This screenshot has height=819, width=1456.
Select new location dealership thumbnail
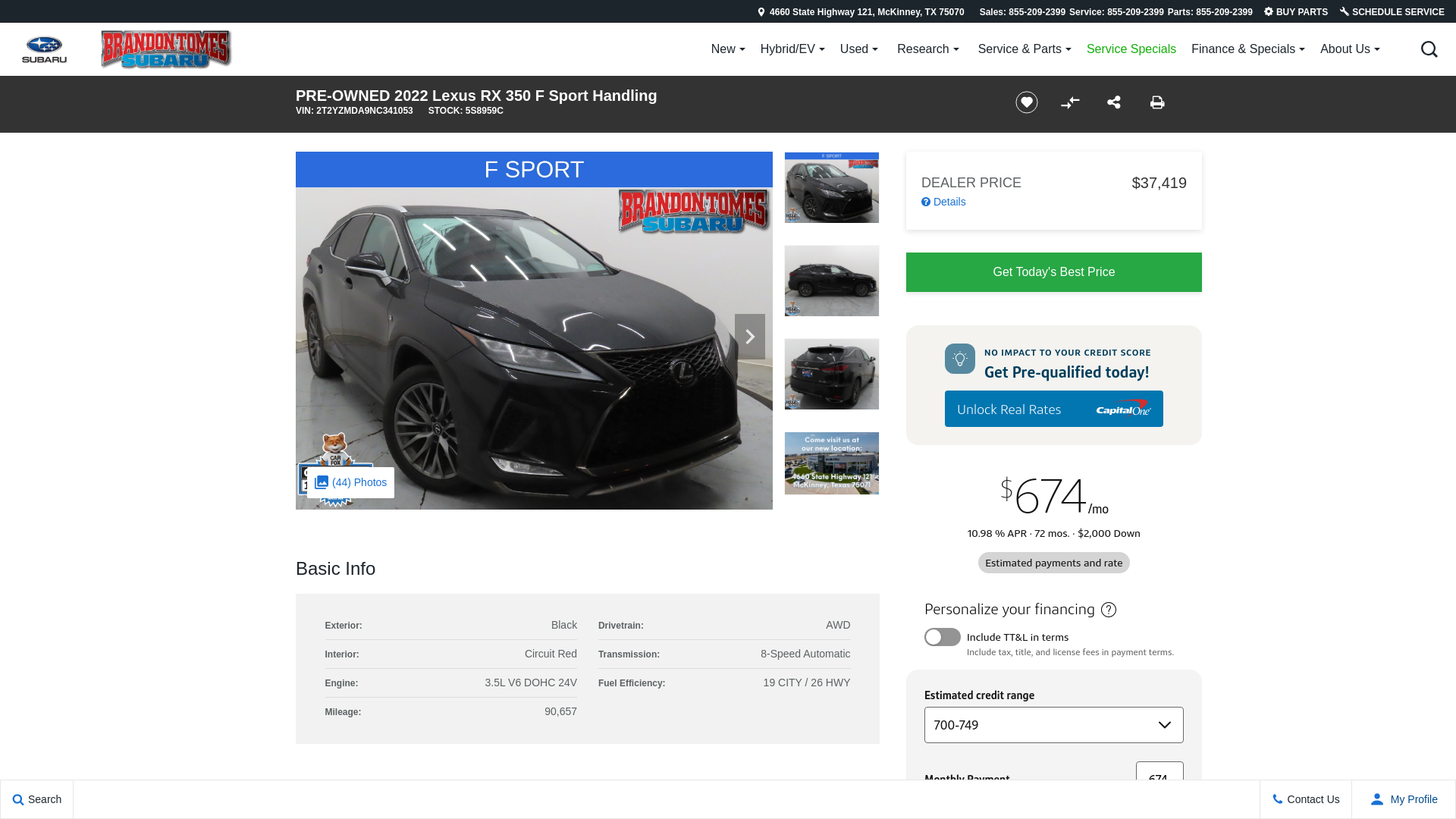click(832, 463)
